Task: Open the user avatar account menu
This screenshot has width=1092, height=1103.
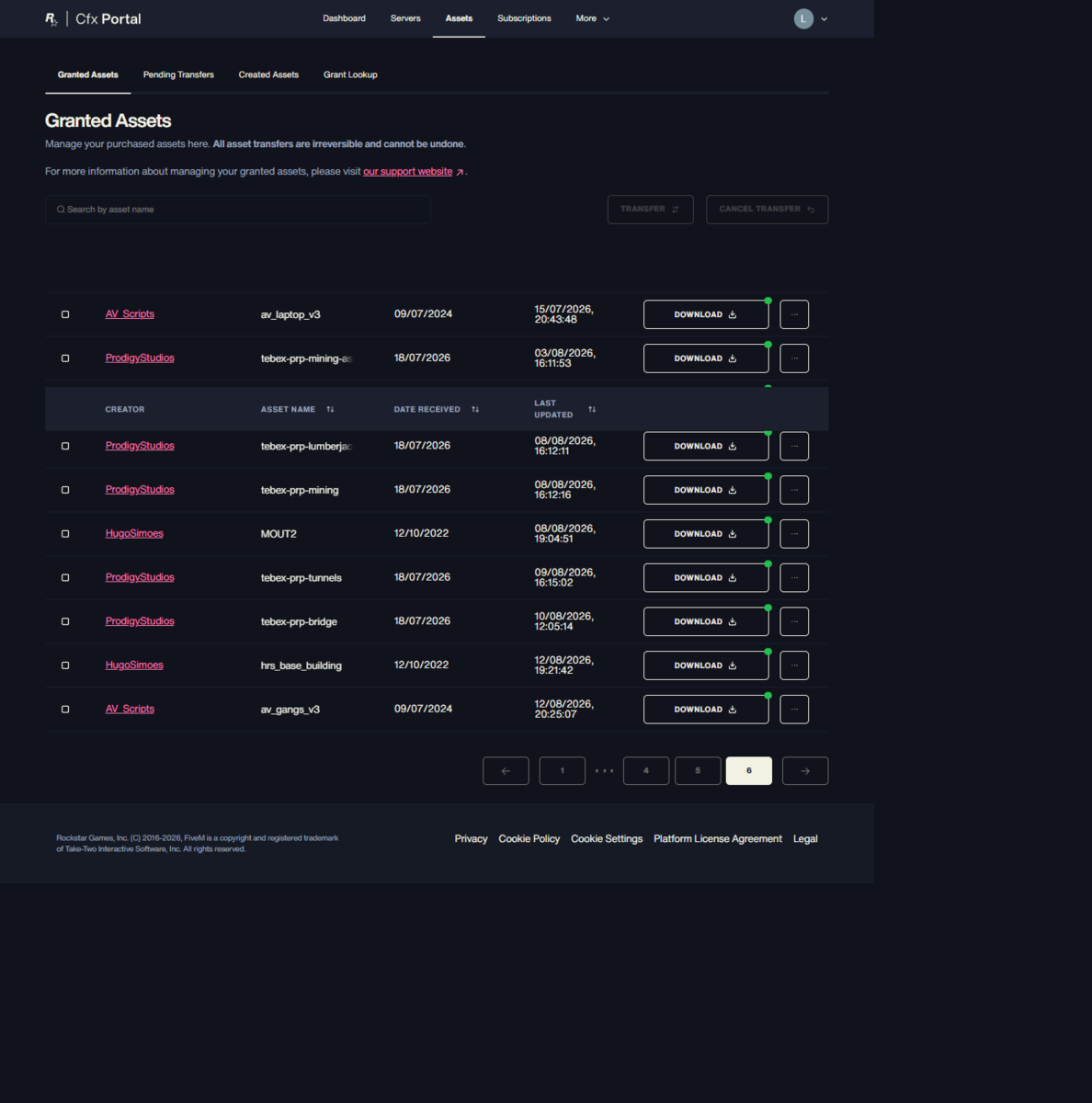Action: [x=803, y=18]
